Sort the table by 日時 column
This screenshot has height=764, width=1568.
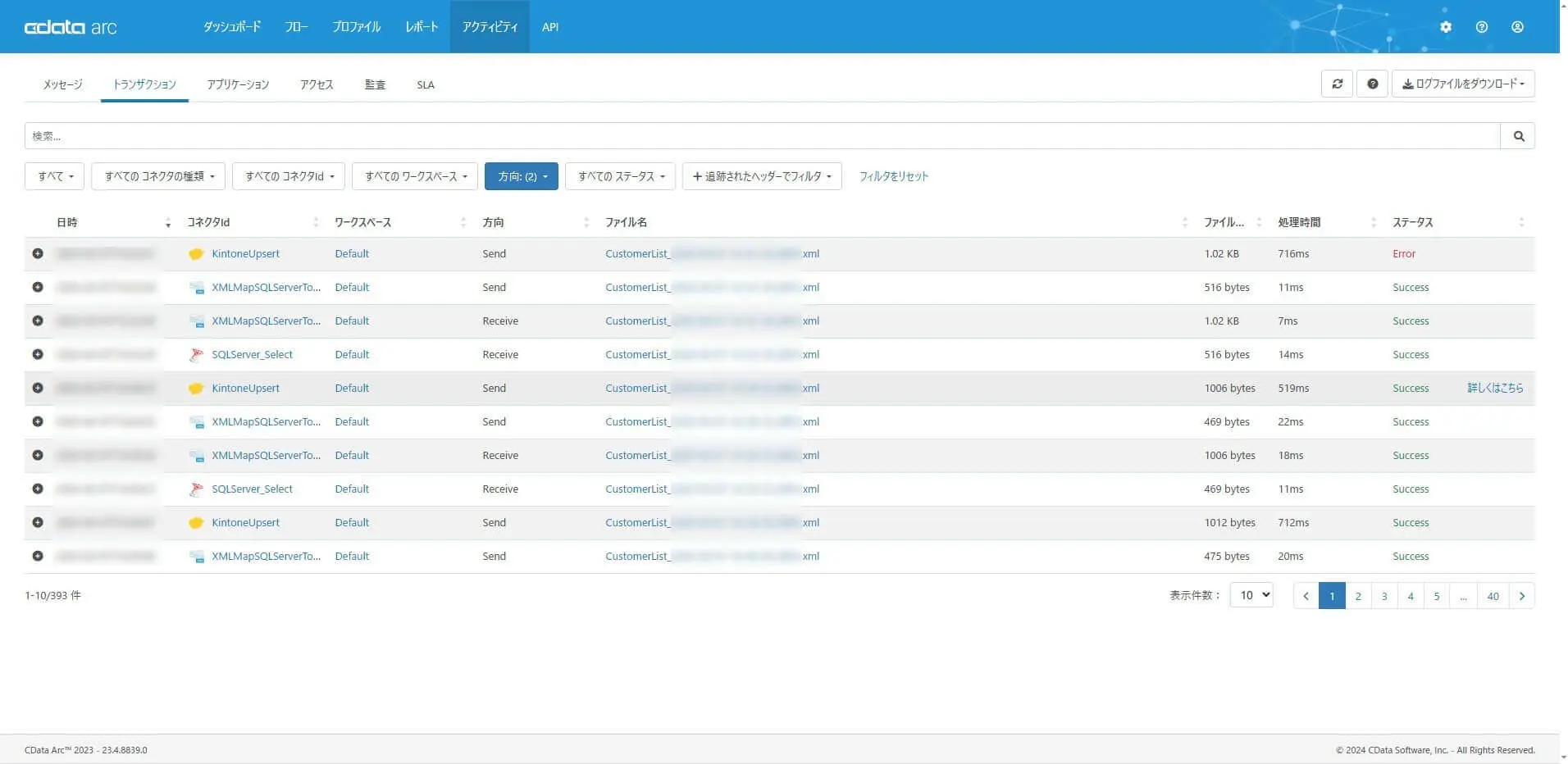[167, 223]
